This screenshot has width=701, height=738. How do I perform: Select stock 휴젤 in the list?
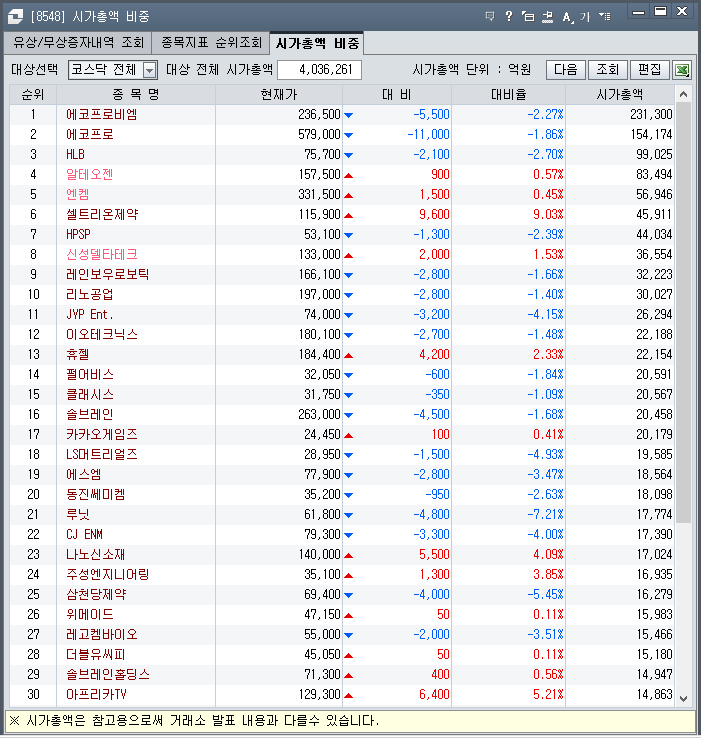point(78,354)
